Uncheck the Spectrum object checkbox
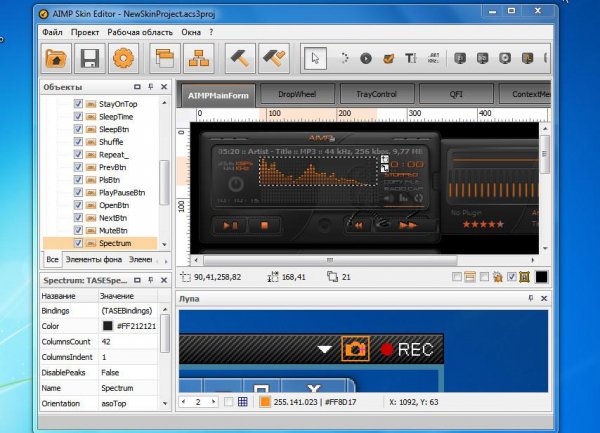 pos(78,243)
